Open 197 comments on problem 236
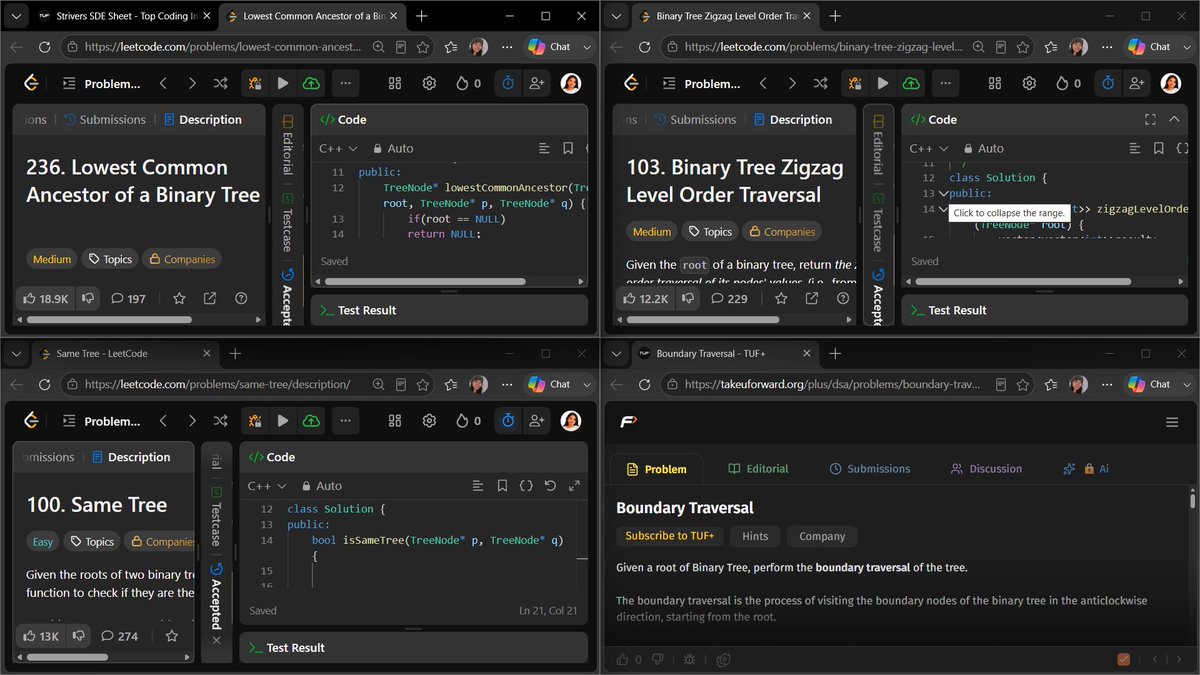 (x=128, y=298)
